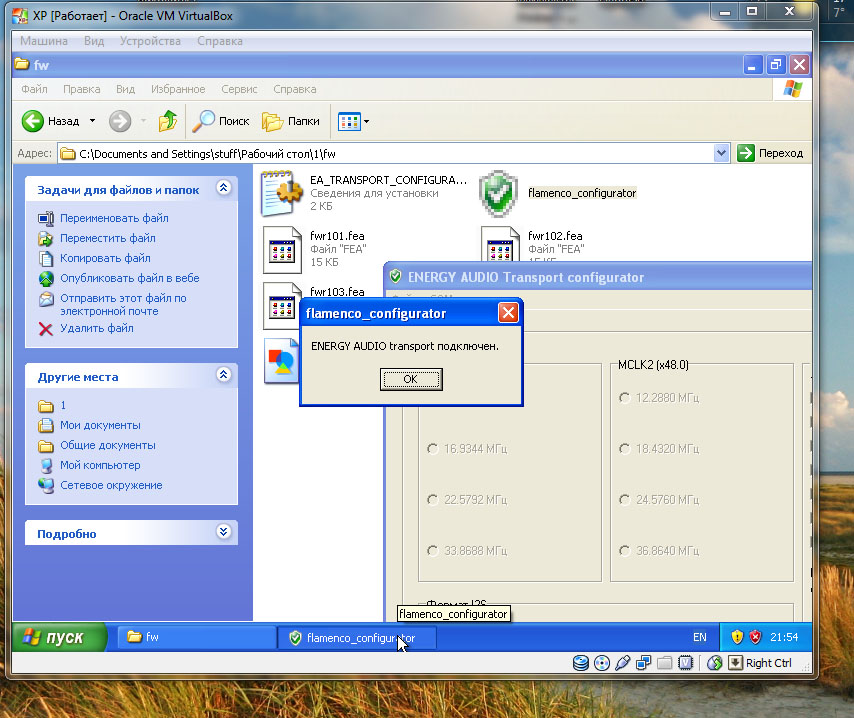Click Отправить этот файл по электронной почте

tap(123, 305)
